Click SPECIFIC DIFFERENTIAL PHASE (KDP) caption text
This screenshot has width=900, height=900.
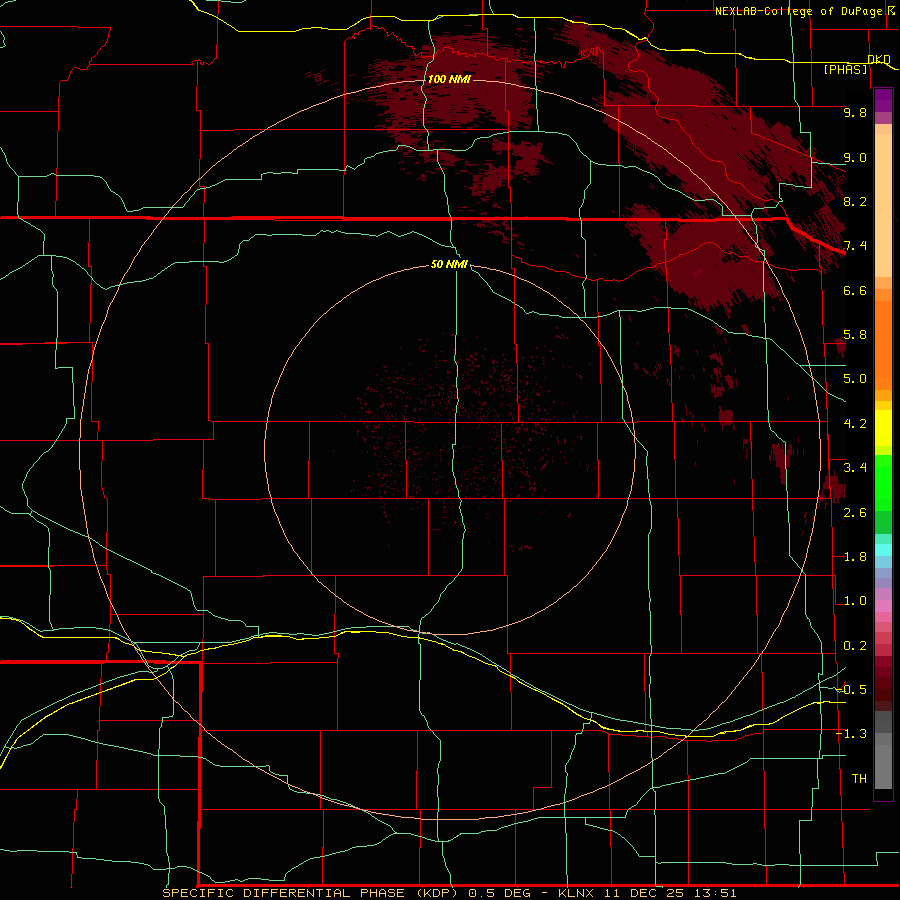[310, 893]
